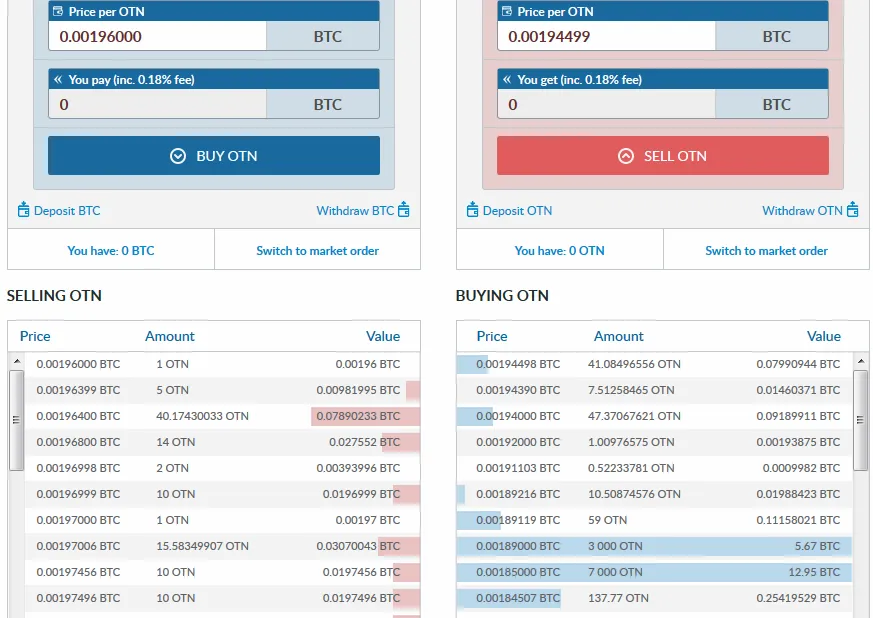The height and width of the screenshot is (618, 873).
Task: Click Amount header in Buying OTN table
Action: tap(619, 336)
